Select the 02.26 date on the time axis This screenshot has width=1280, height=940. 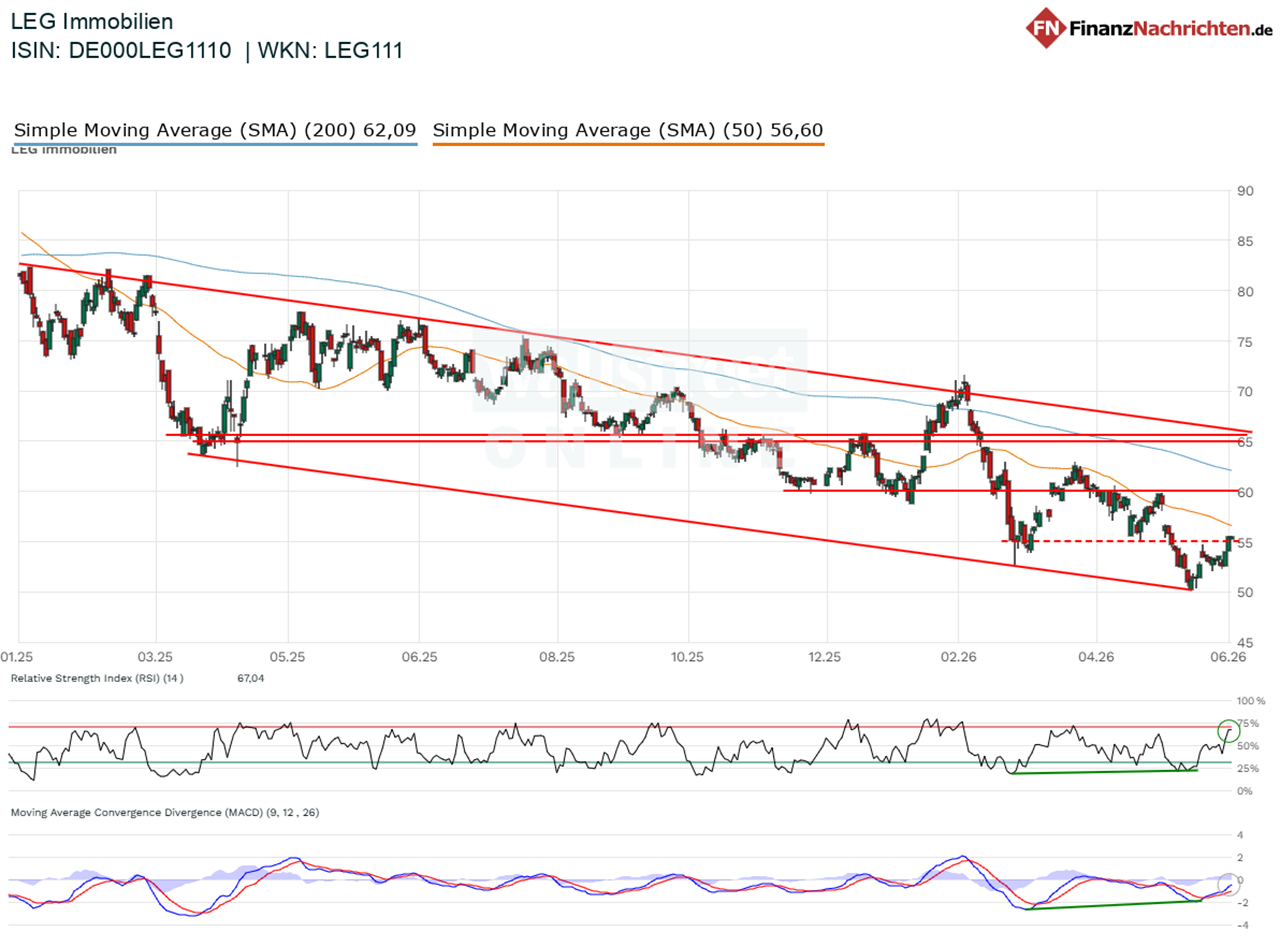(x=958, y=657)
